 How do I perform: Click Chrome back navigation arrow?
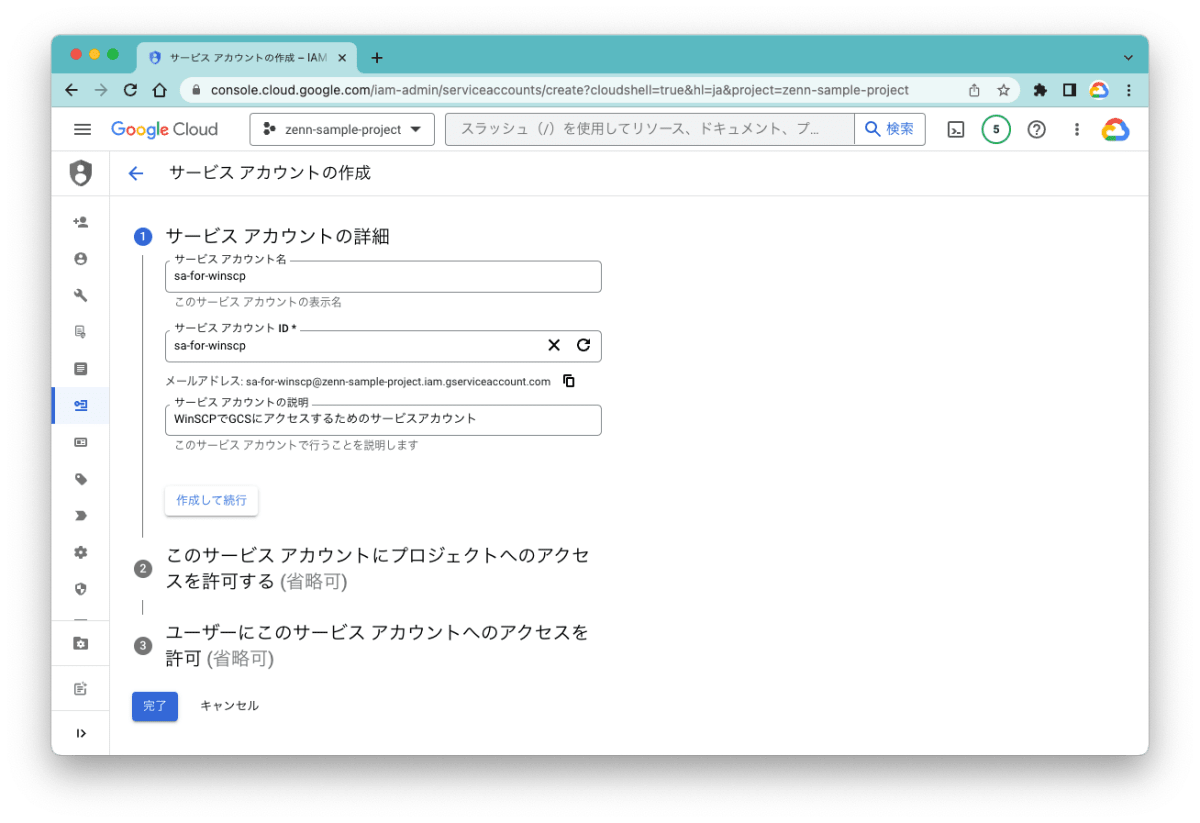pos(71,90)
